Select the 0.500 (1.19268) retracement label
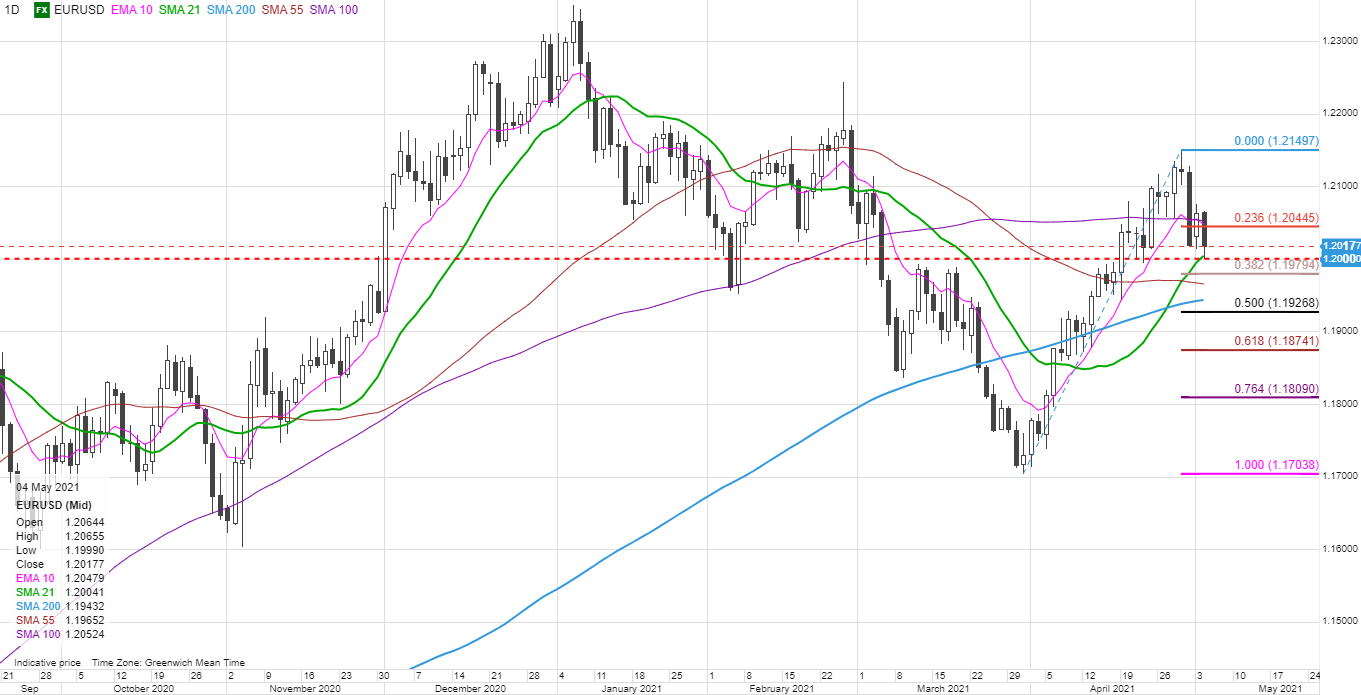 click(1274, 302)
